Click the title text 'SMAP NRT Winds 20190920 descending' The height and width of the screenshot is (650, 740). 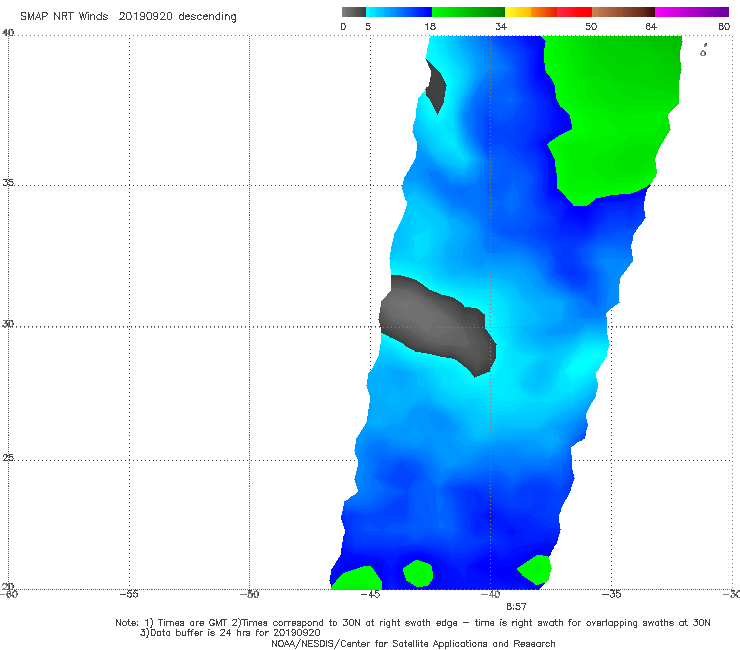(x=128, y=17)
